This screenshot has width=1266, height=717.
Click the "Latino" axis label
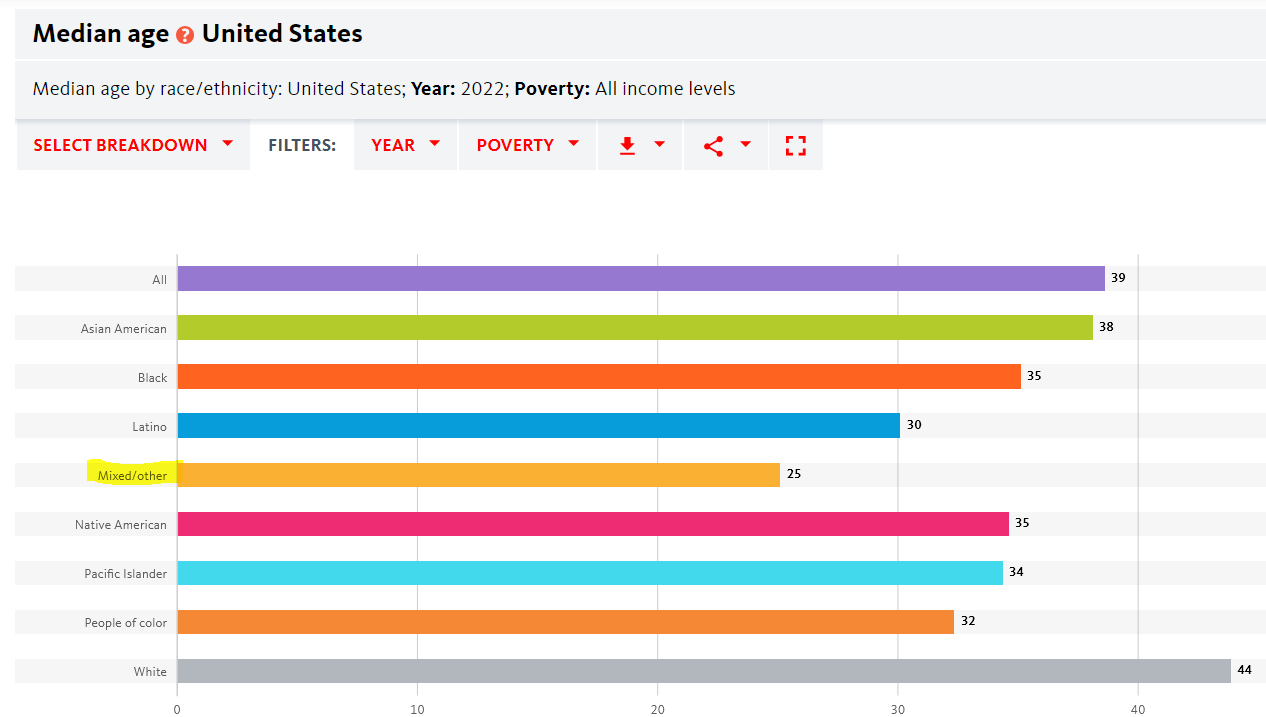pos(150,427)
